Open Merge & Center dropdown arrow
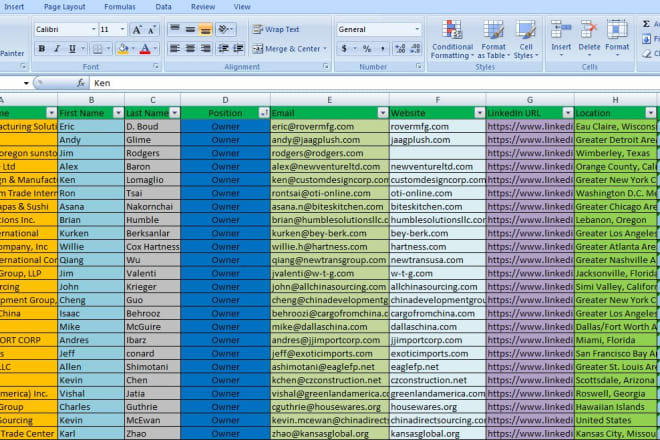Screen dimensions: 660x440 325,49
